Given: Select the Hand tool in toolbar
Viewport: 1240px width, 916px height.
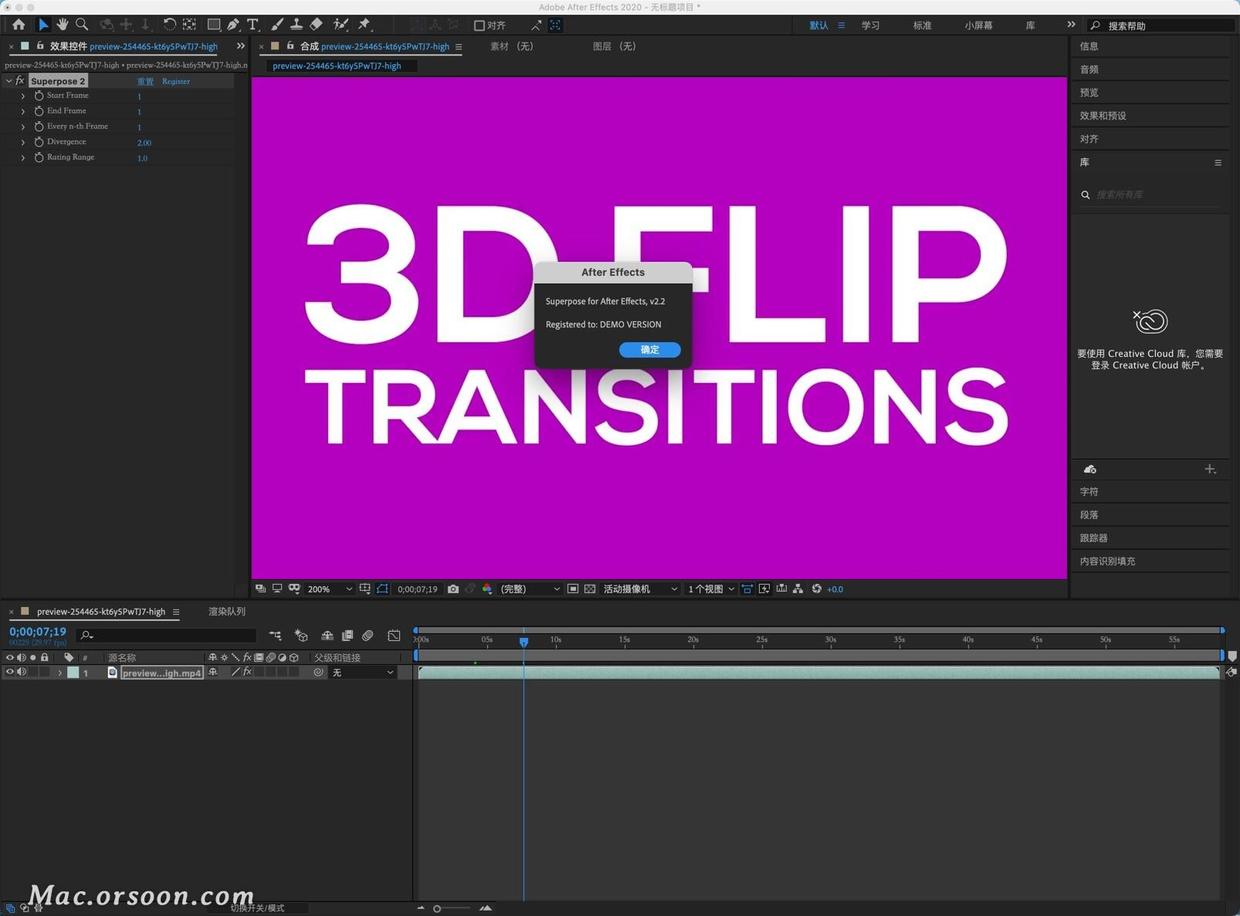Looking at the screenshot, I should tap(62, 24).
